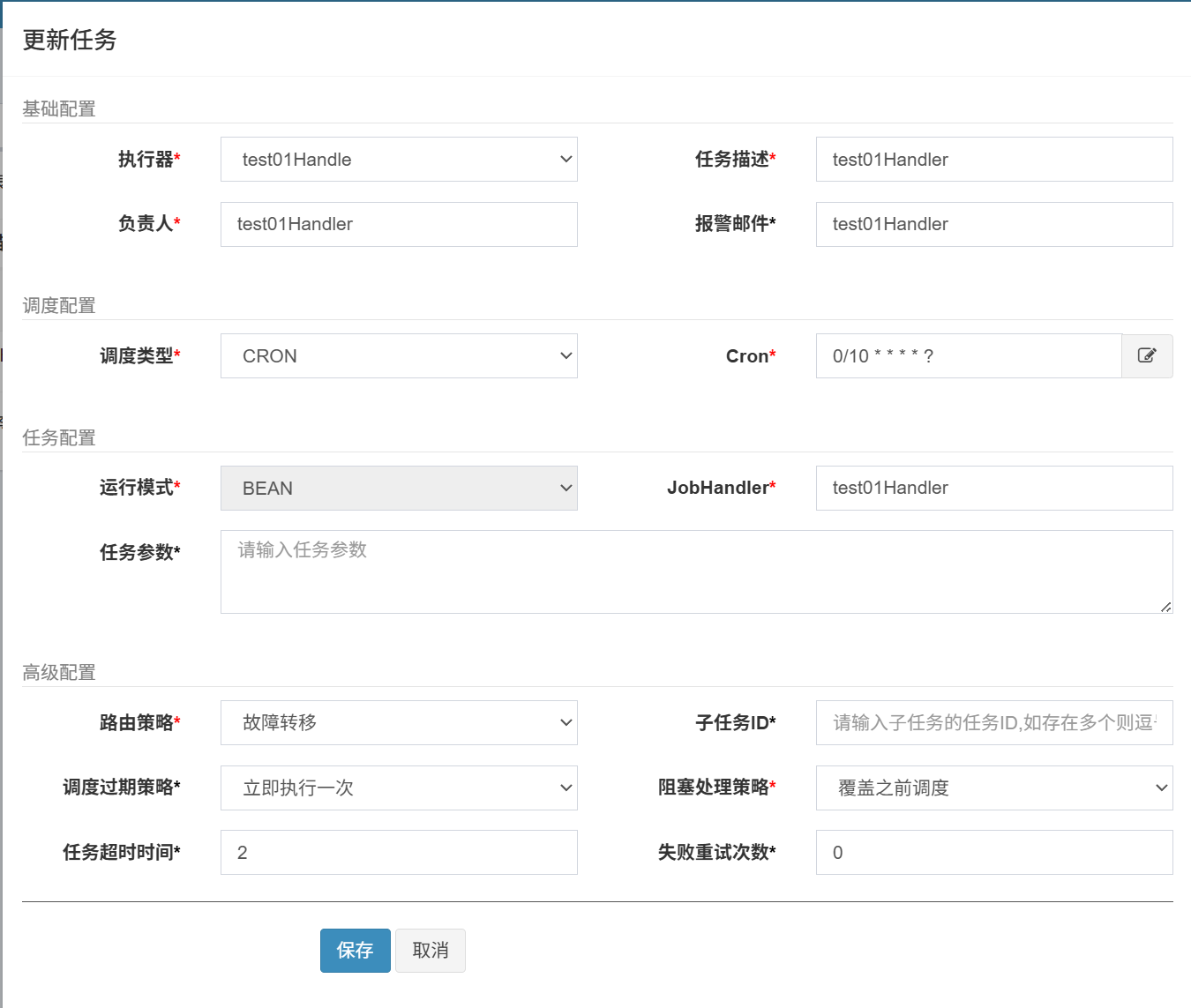Click into the 负责人 text field
This screenshot has width=1191, height=1008.
[399, 225]
